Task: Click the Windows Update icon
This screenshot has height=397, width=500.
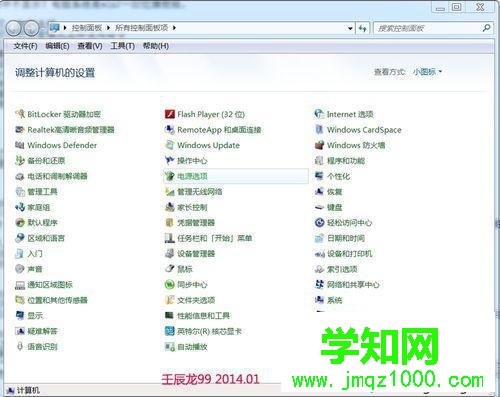Action: coord(170,145)
